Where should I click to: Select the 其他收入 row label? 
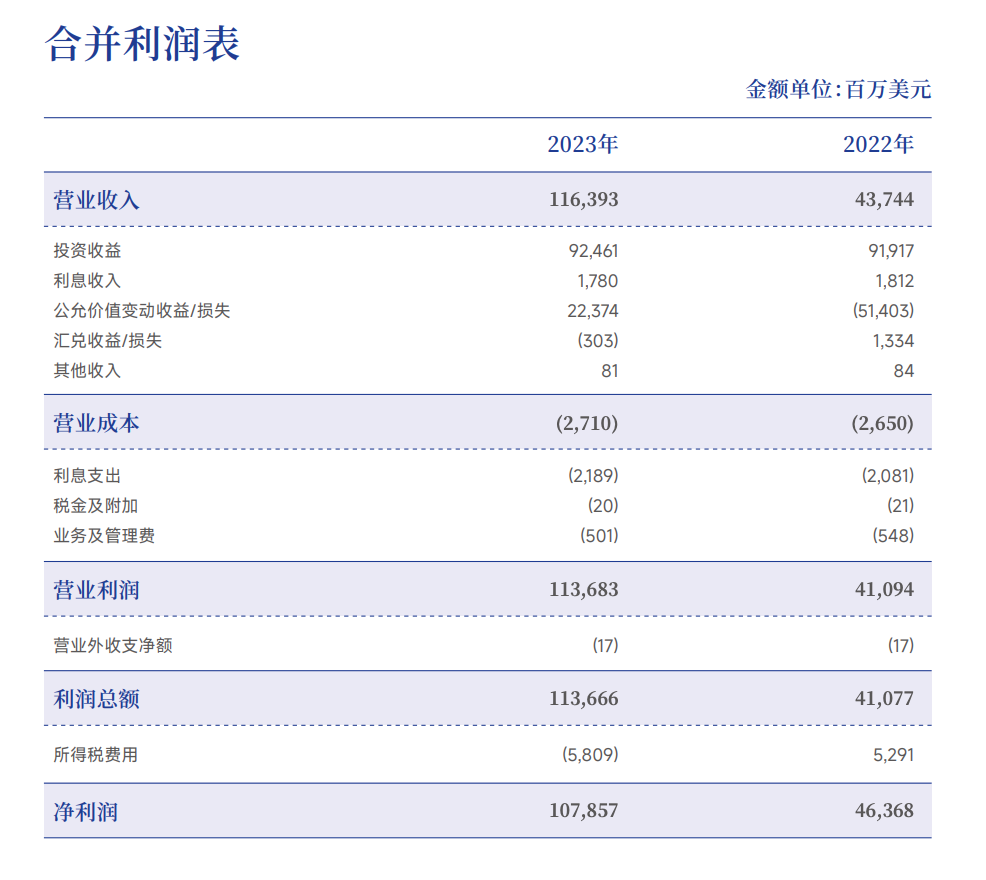pos(87,370)
